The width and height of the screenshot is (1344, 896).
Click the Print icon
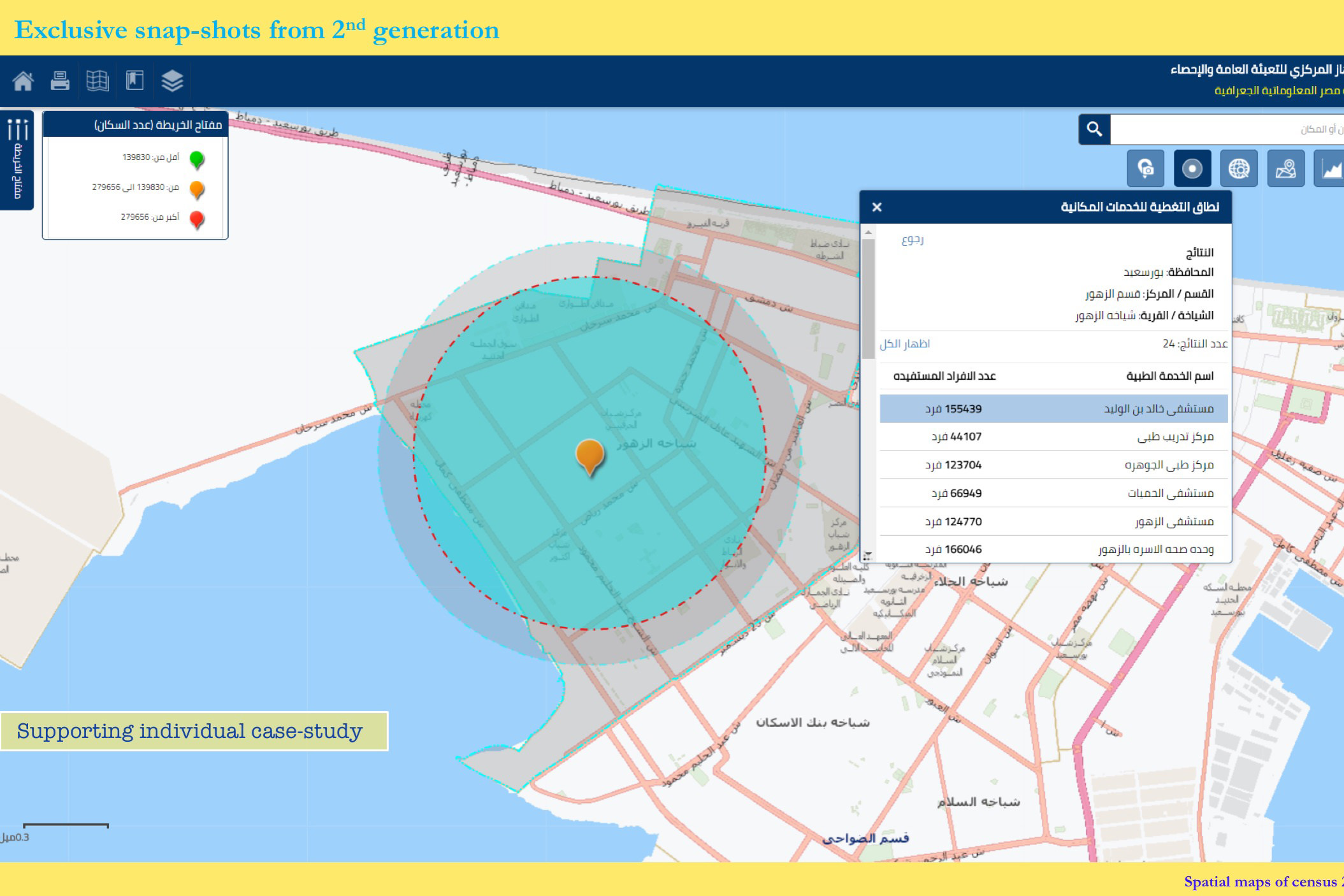point(60,81)
